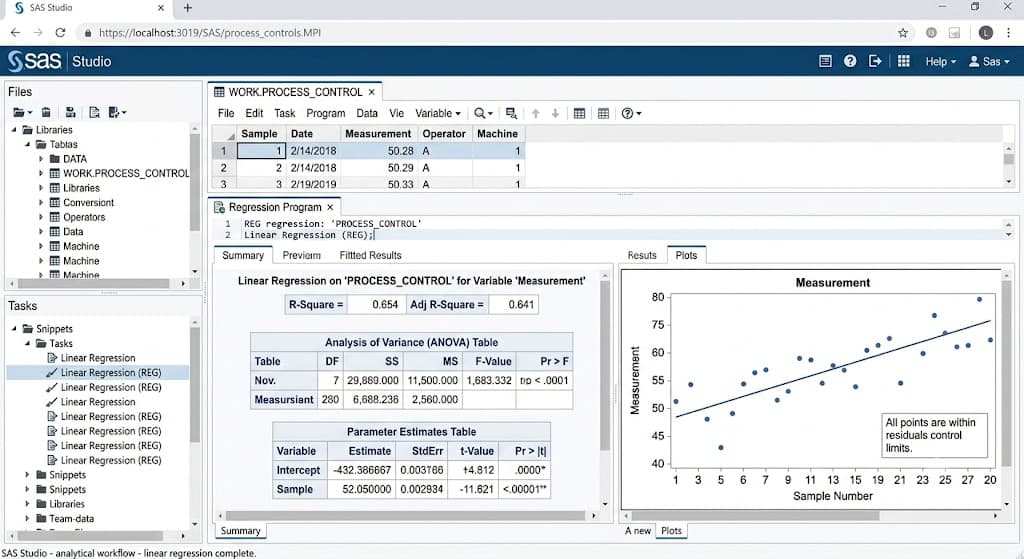Image resolution: width=1024 pixels, height=559 pixels.
Task: Close the WORK.PROCESS_CONTROL tab
Action: tap(372, 92)
